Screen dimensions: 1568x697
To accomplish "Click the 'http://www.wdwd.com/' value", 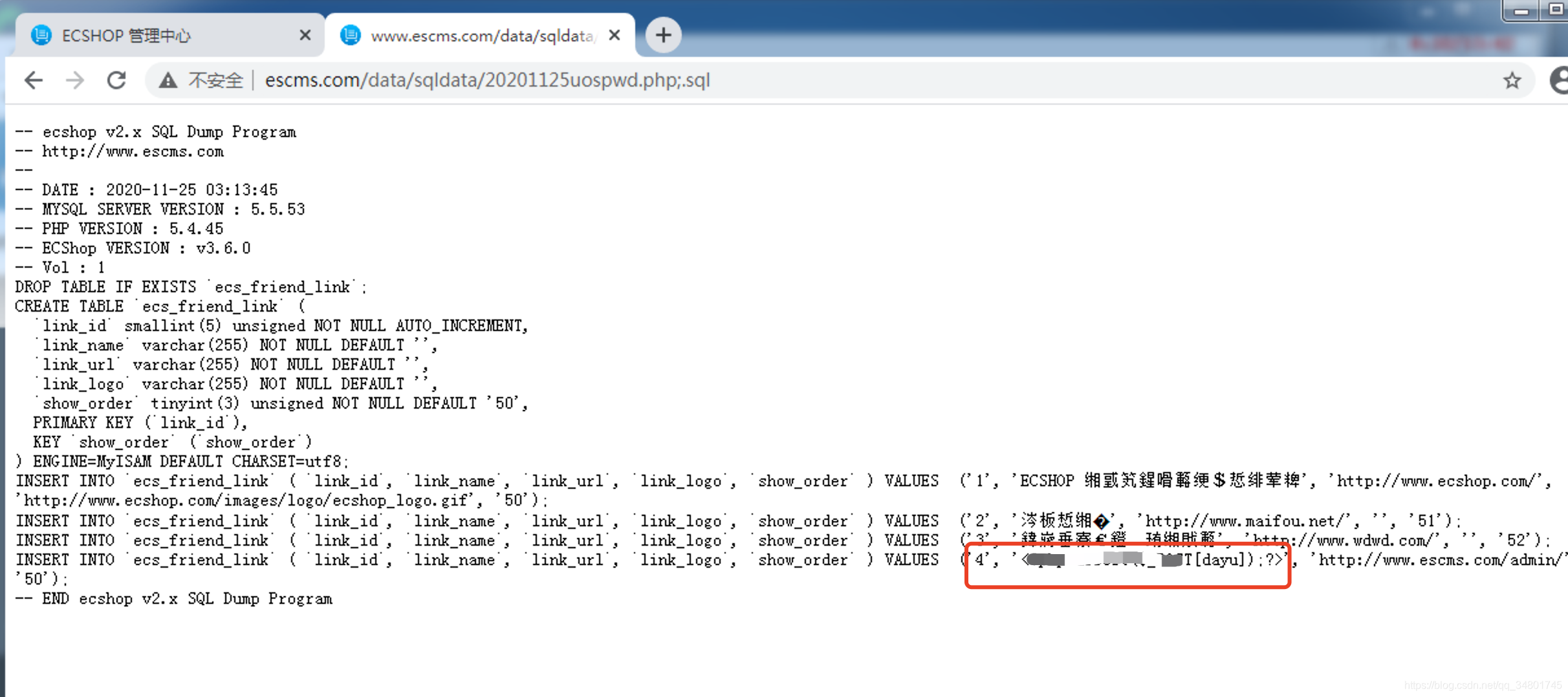I will (x=1347, y=541).
